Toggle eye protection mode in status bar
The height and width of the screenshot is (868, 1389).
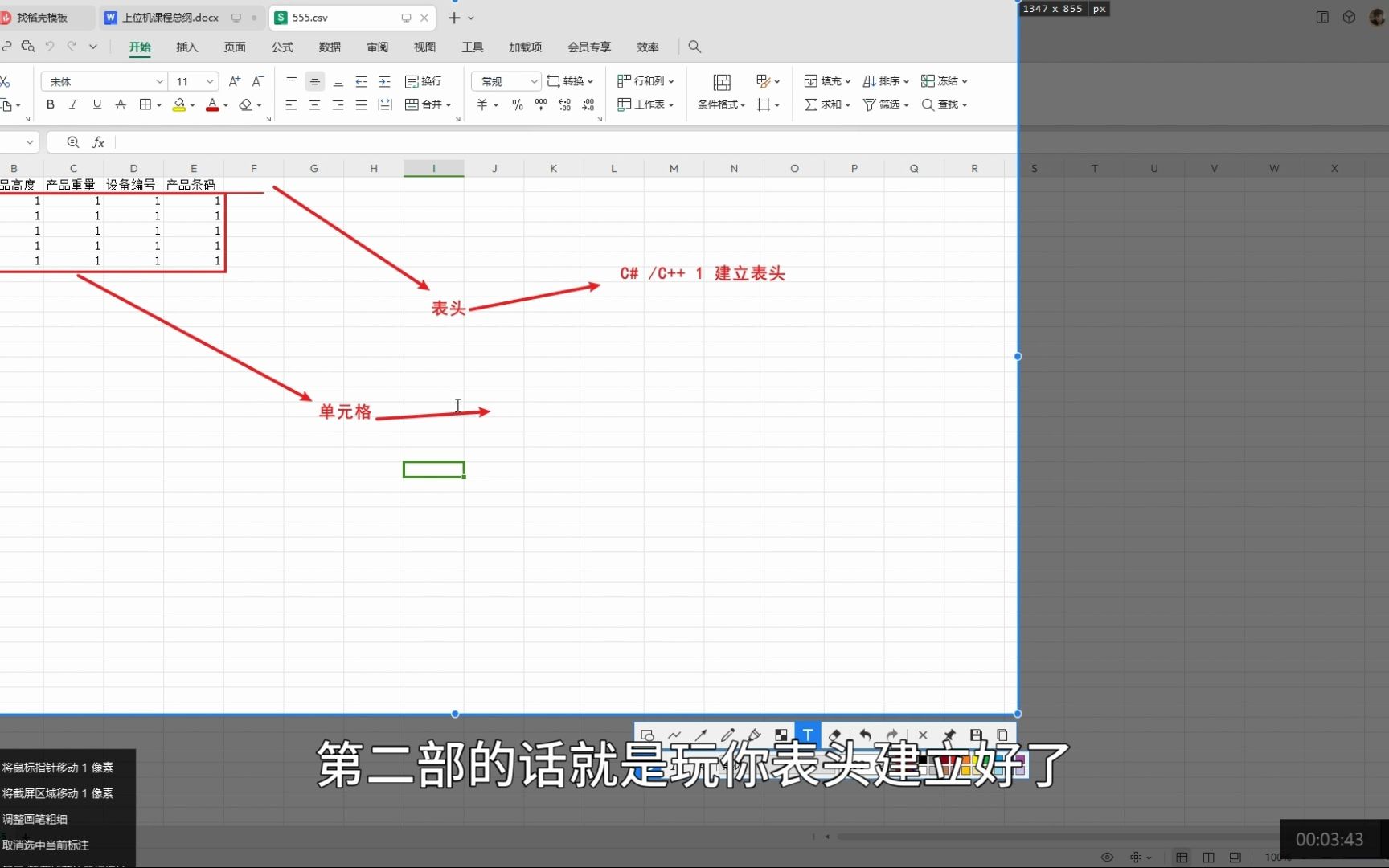click(x=1107, y=858)
